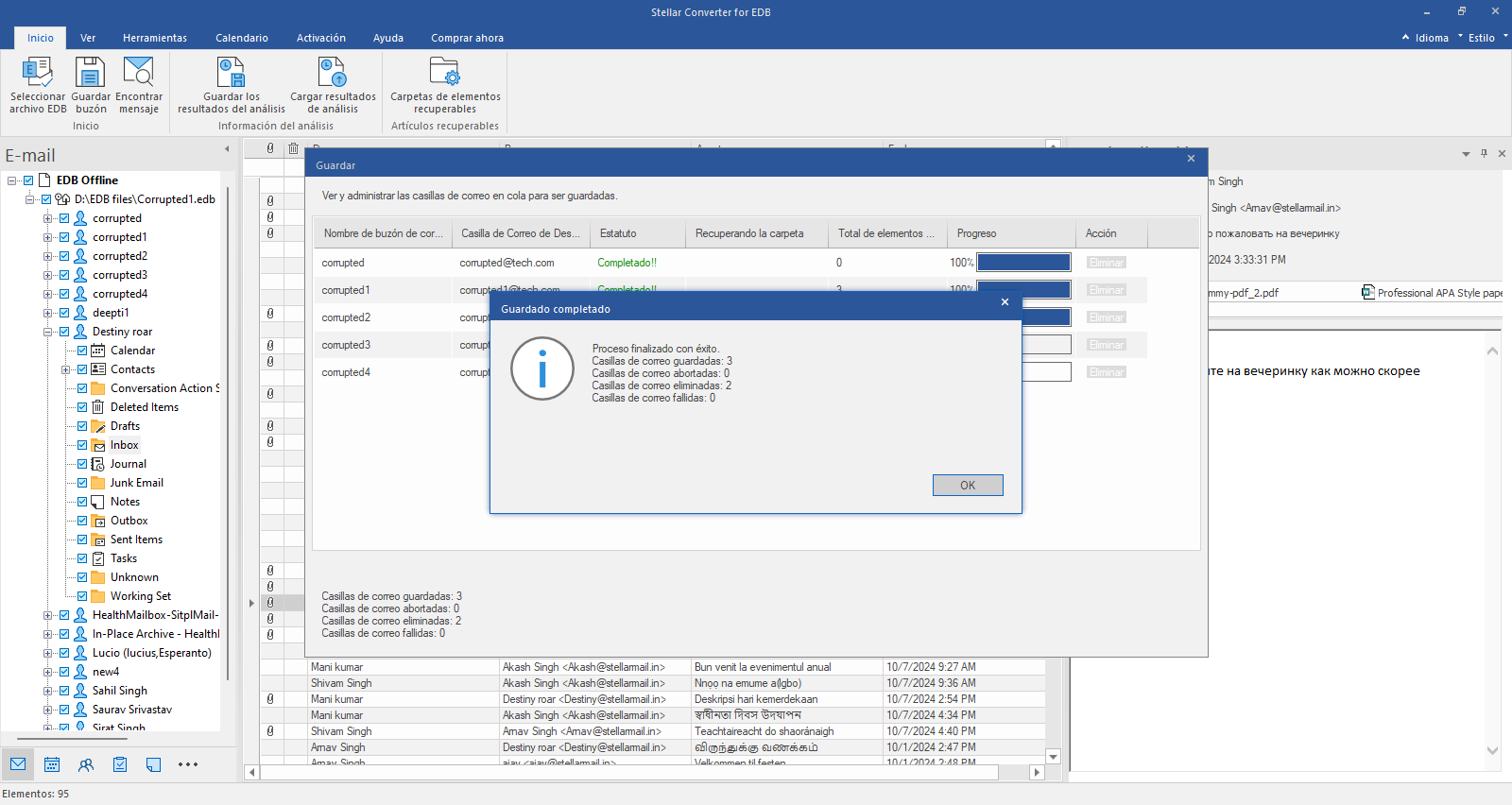Toggle checkbox for Working Set folder
Image resolution: width=1512 pixels, height=805 pixels.
tap(82, 596)
